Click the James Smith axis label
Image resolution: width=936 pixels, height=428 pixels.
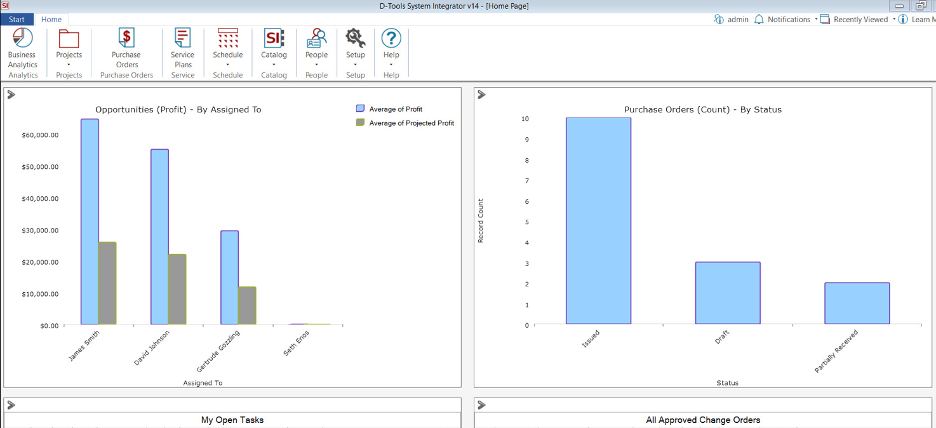84,345
